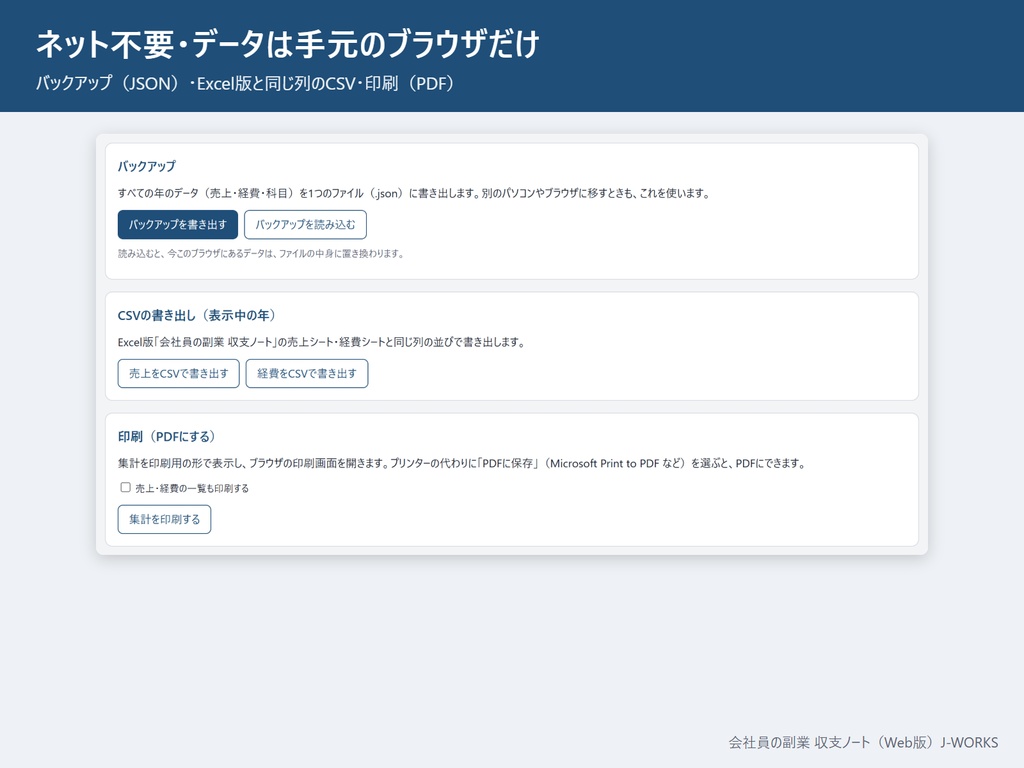The height and width of the screenshot is (768, 1024).
Task: Click the description starting Excel版「会社員の副業
Action: pyautogui.click(x=322, y=342)
